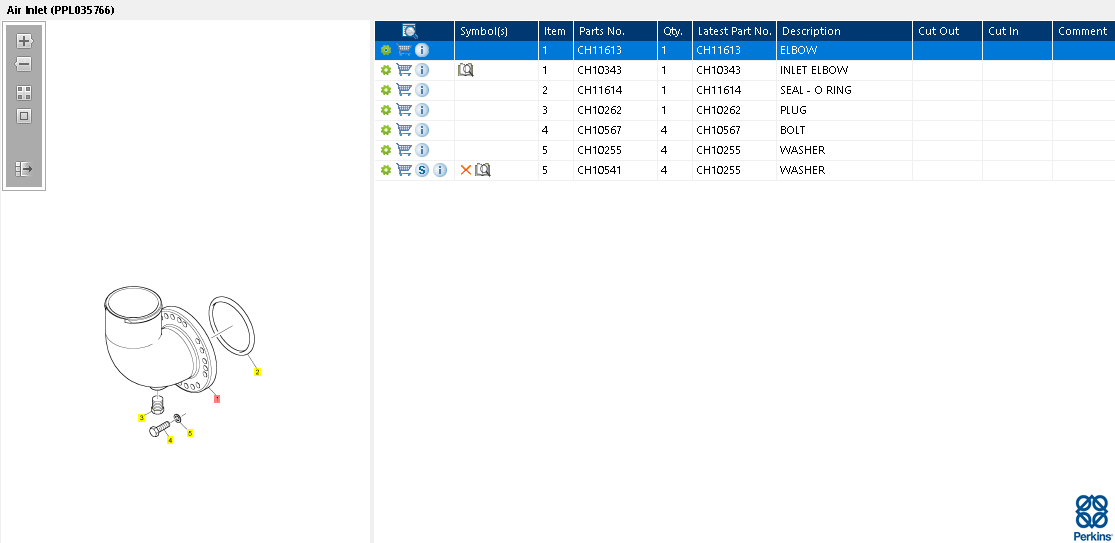Click the export list arrow icon in toolbar

[x=24, y=169]
